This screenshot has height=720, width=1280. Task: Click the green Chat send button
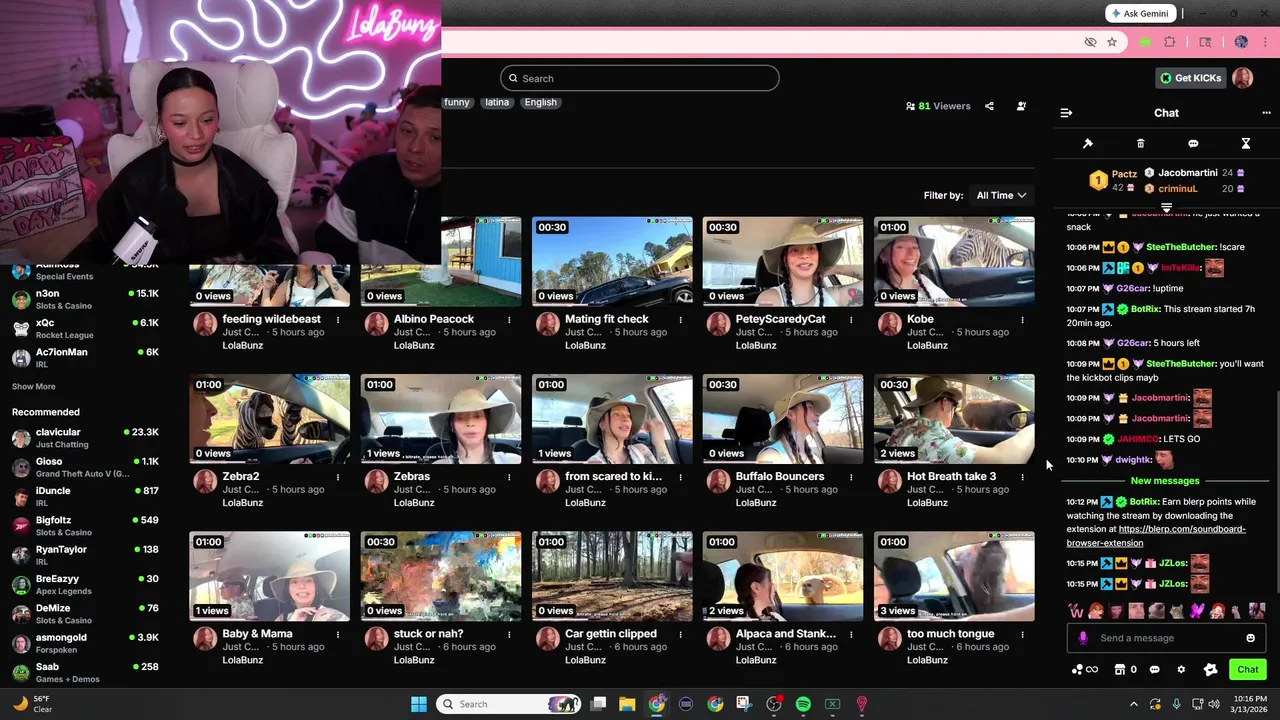(1247, 670)
